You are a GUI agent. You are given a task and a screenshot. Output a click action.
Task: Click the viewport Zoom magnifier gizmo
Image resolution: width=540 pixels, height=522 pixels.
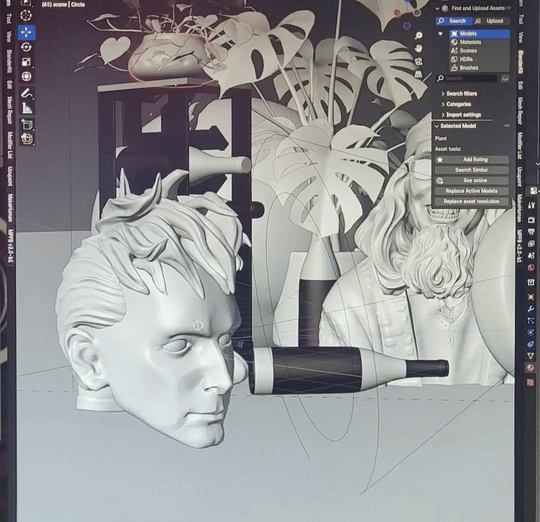(419, 35)
